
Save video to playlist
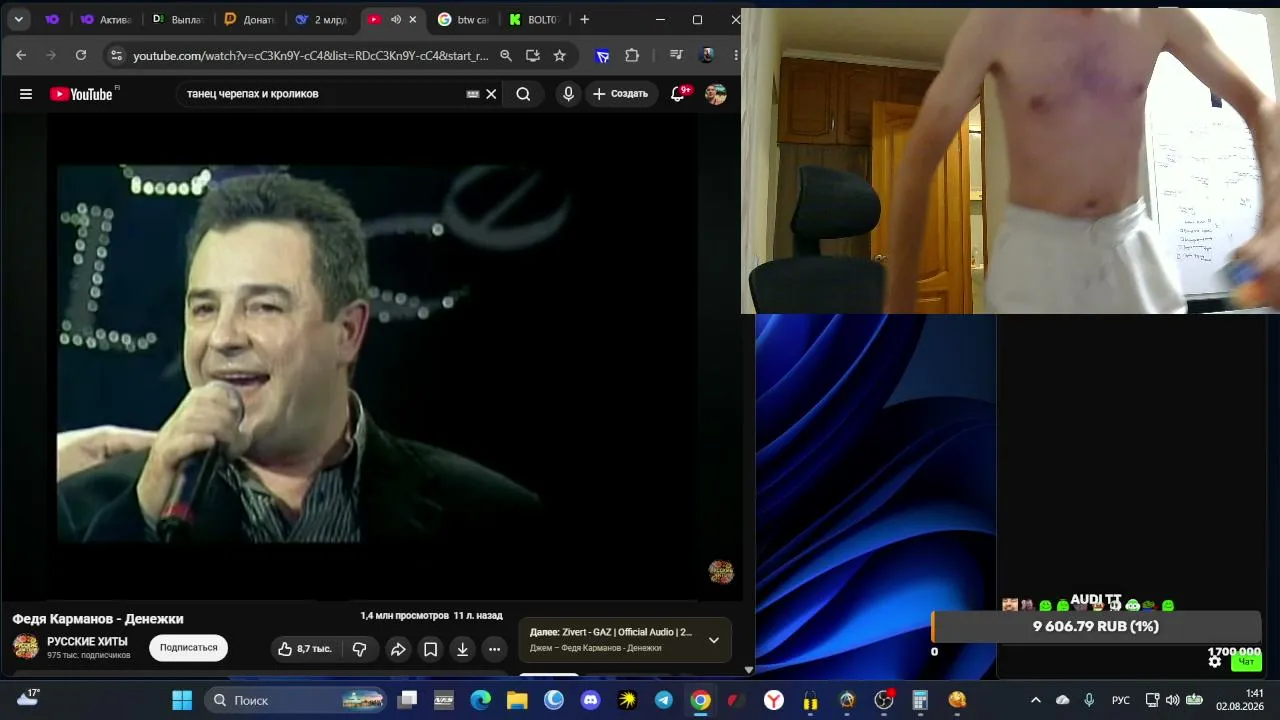click(430, 649)
